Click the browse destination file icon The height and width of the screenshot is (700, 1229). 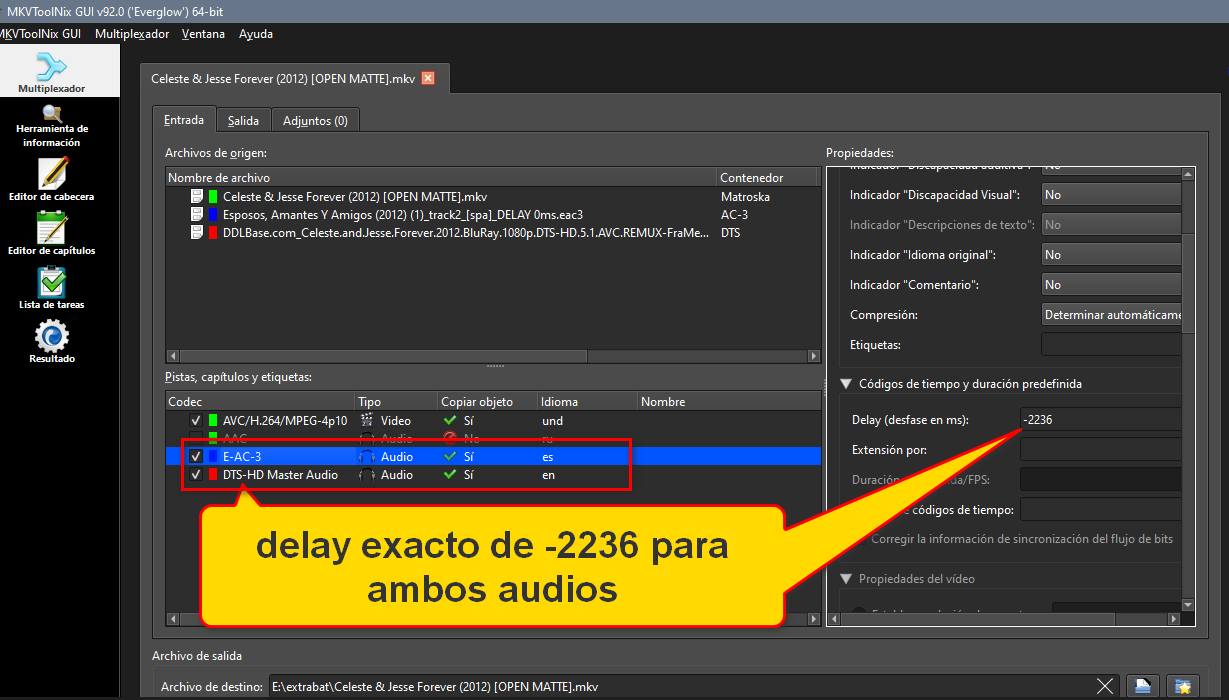point(1142,686)
